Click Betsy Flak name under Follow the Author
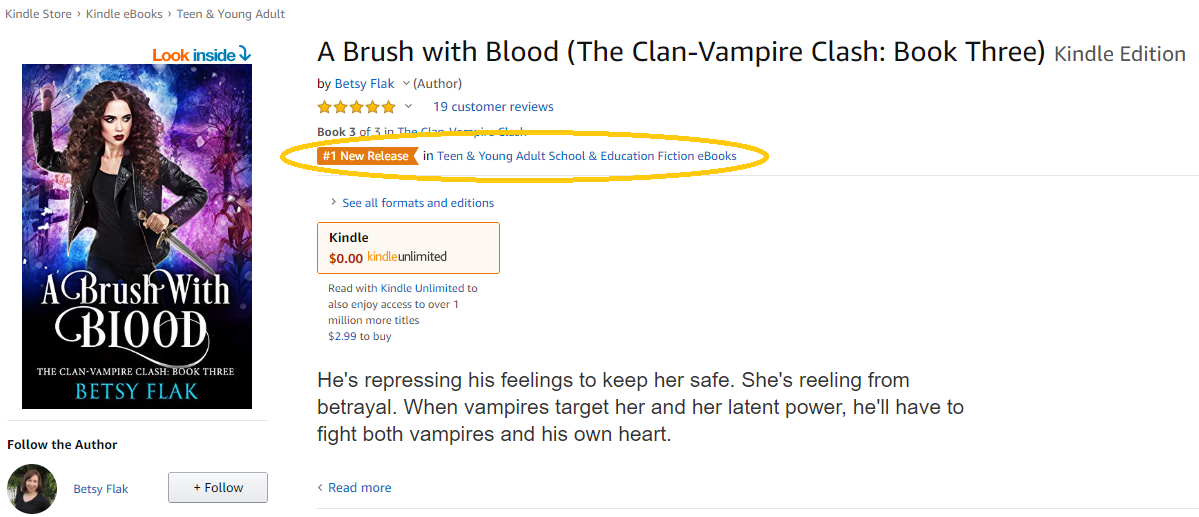1199x517 pixels. 101,489
